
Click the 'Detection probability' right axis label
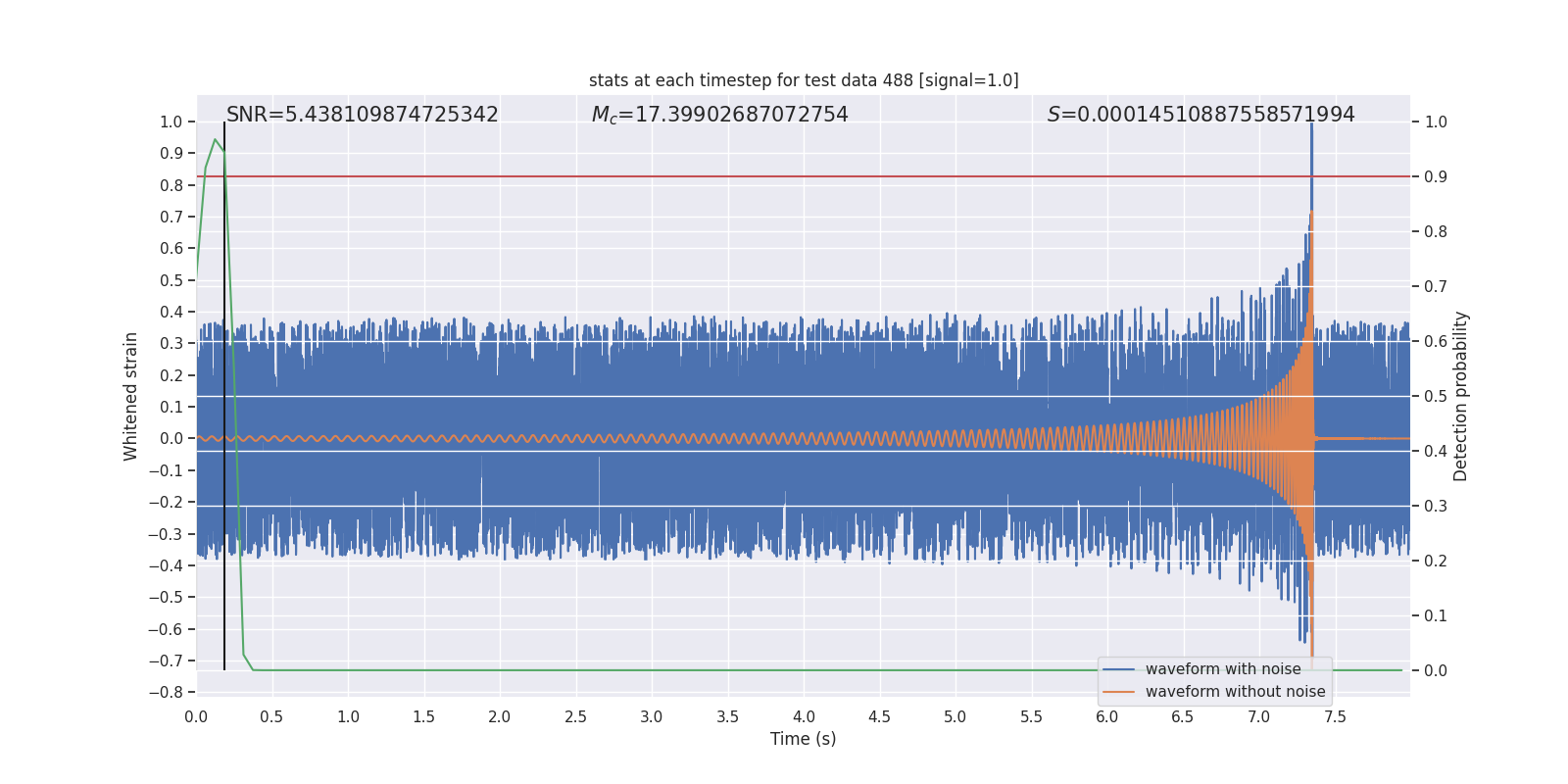point(1460,396)
